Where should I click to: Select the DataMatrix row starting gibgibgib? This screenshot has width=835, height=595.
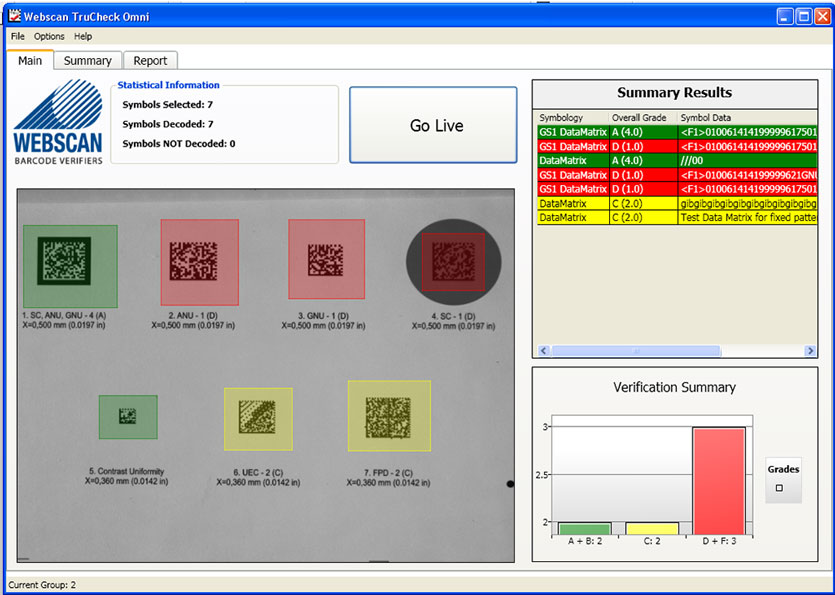(x=677, y=203)
